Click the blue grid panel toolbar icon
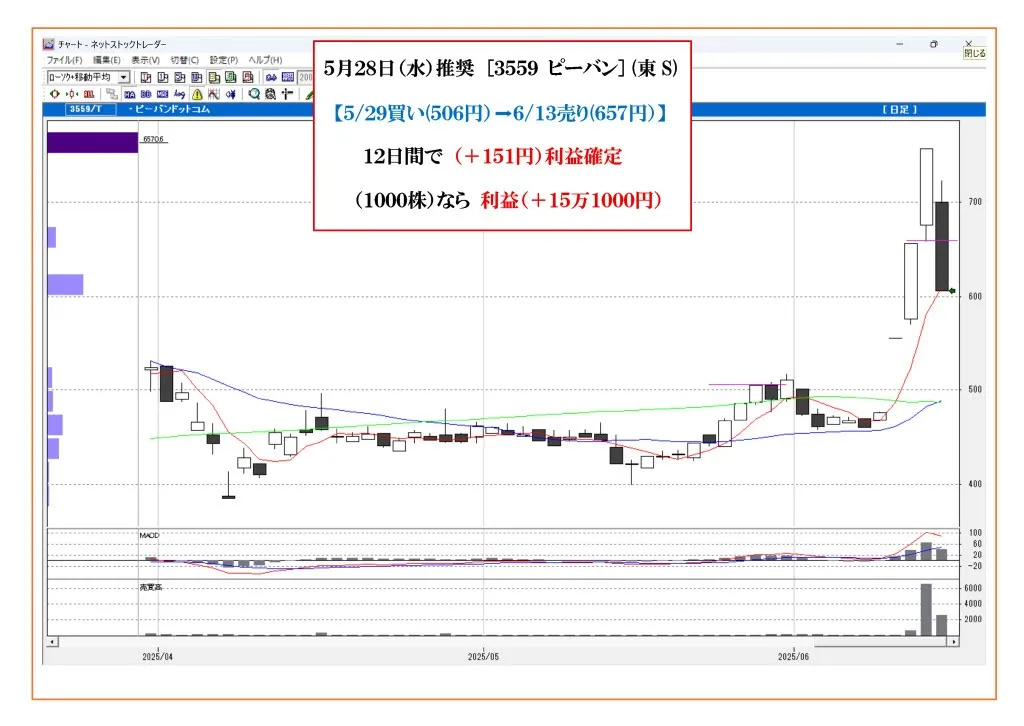Screen dimensions: 1024x726 (x=287, y=78)
